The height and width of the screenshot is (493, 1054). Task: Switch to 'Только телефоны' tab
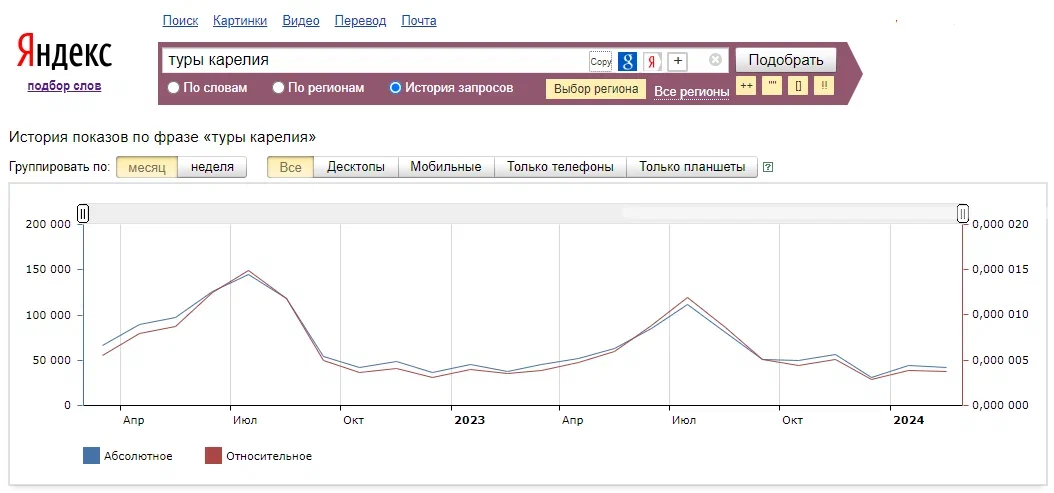tap(561, 167)
